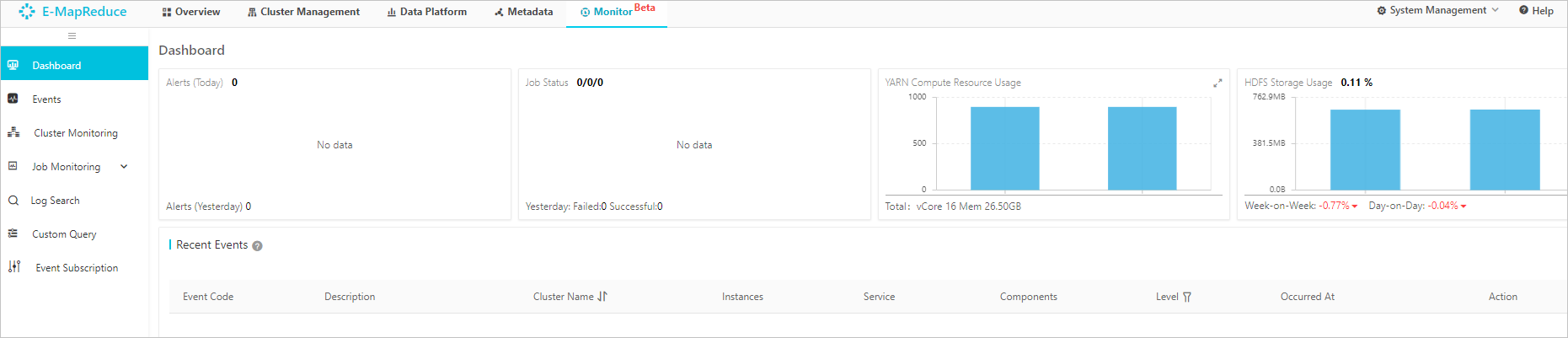Click the Event Code column header
Image resolution: width=1568 pixels, height=338 pixels.
208,297
